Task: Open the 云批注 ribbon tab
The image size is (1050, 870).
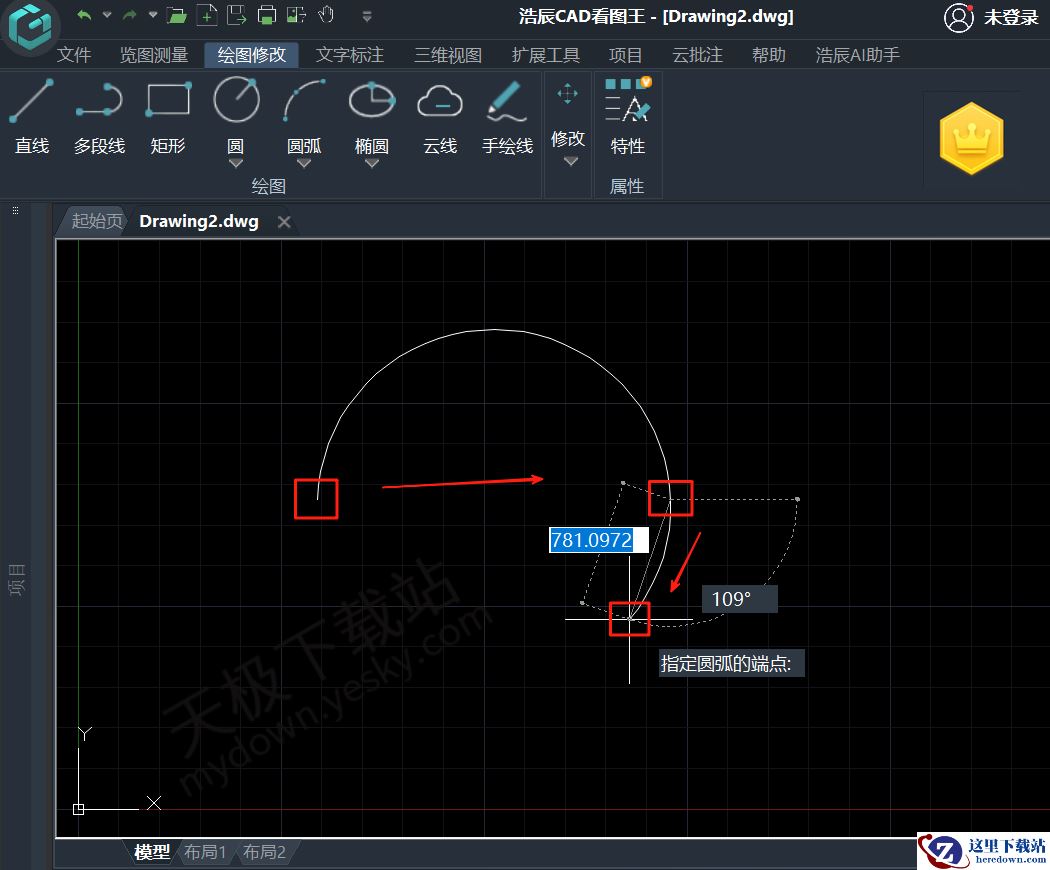Action: 697,55
